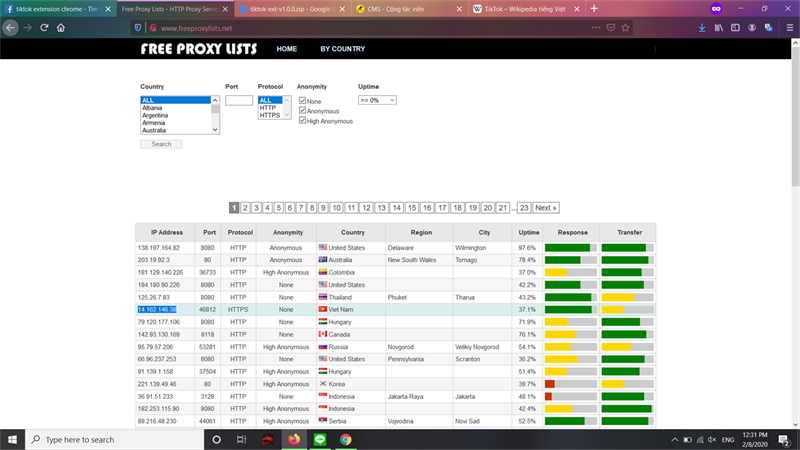Click the Port input field
800x450 pixels.
(x=239, y=101)
